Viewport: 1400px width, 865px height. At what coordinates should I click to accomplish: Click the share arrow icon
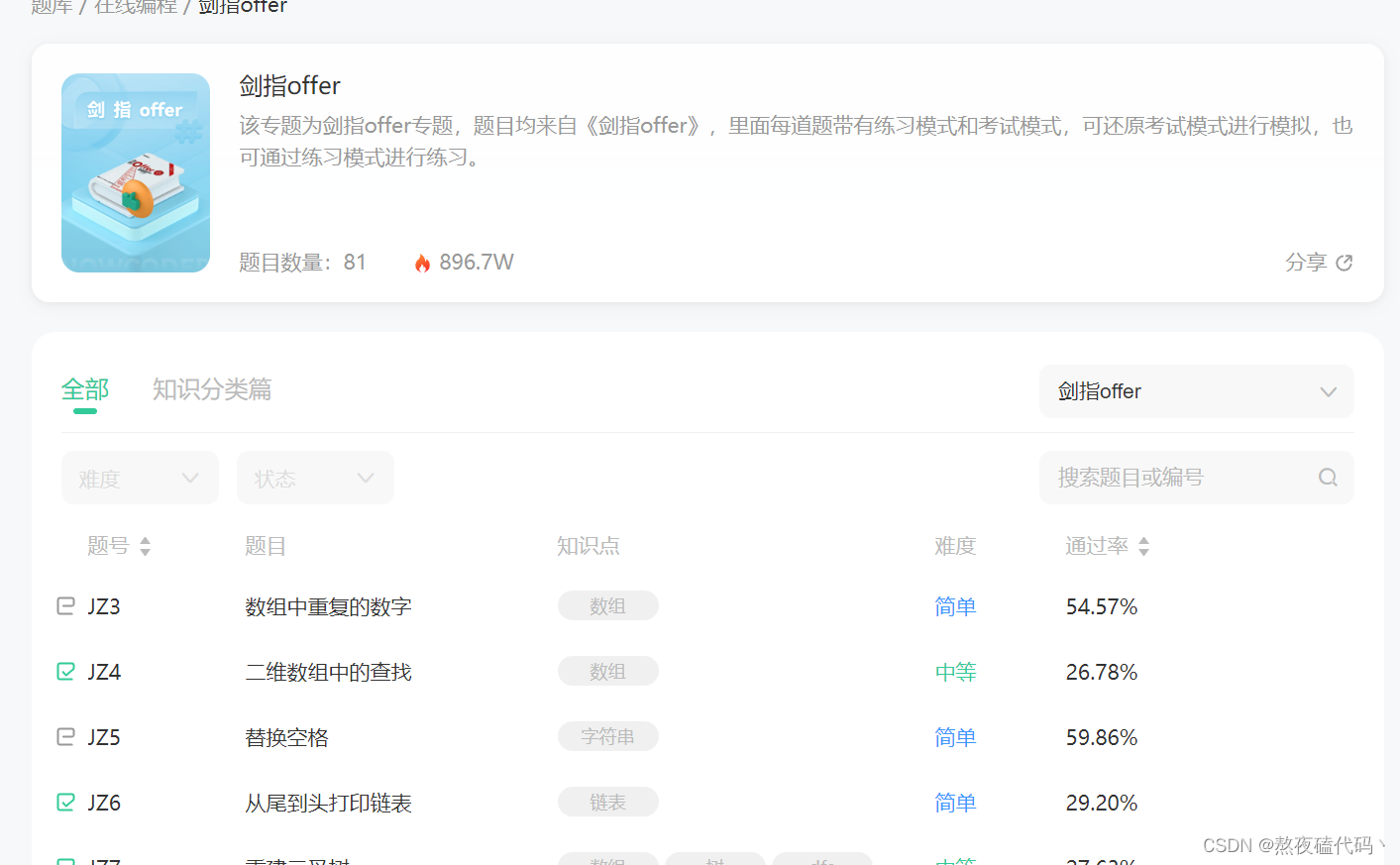tap(1345, 263)
